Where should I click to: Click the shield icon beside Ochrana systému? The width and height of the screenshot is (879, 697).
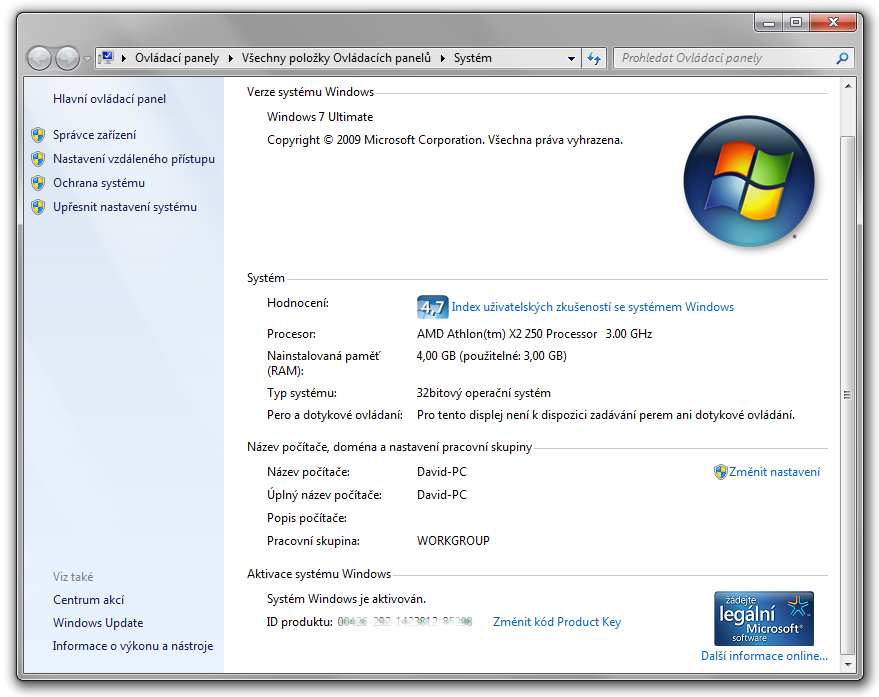pos(38,183)
